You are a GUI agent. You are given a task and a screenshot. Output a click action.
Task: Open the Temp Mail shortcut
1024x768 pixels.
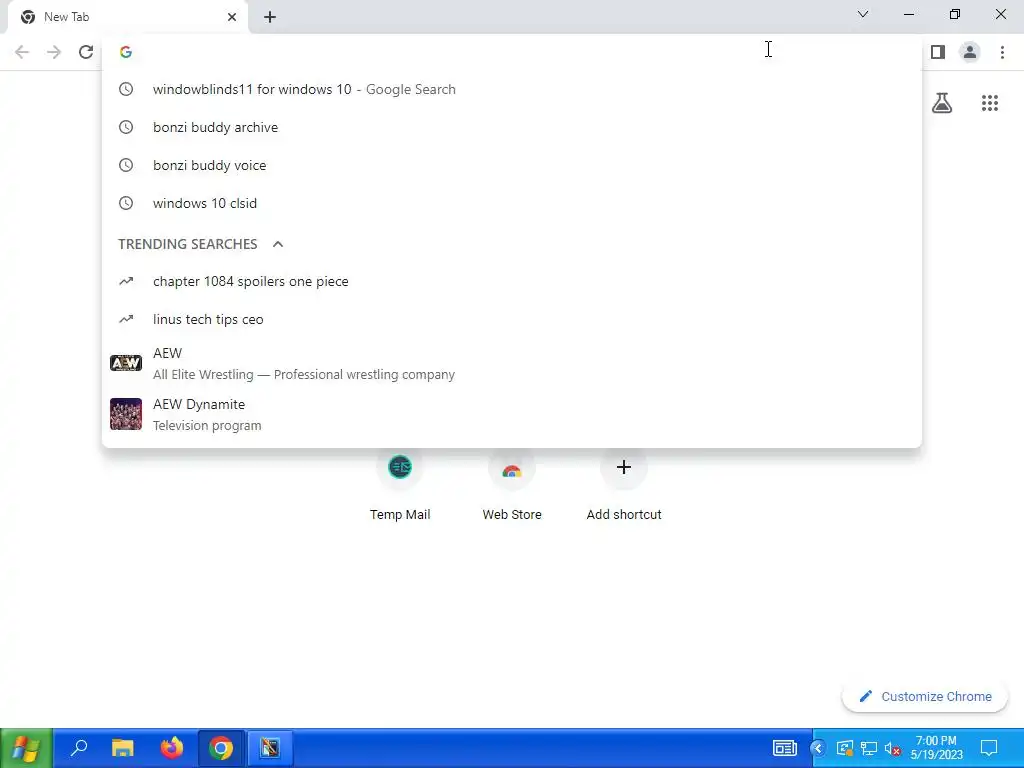click(x=400, y=483)
